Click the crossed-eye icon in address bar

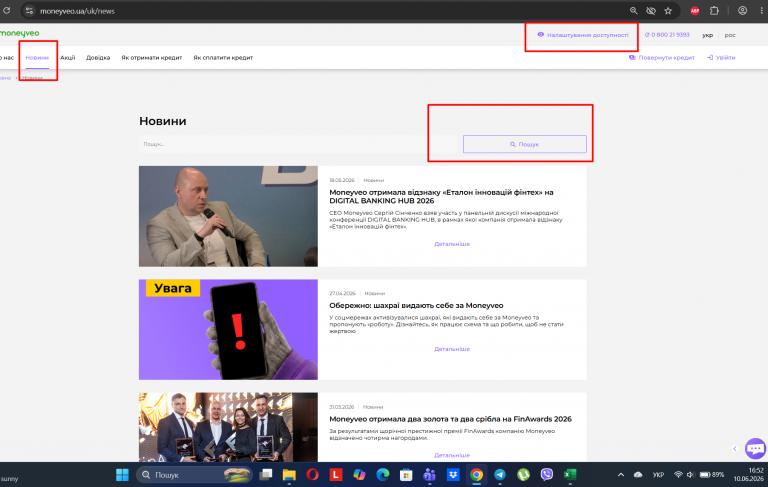pyautogui.click(x=651, y=11)
